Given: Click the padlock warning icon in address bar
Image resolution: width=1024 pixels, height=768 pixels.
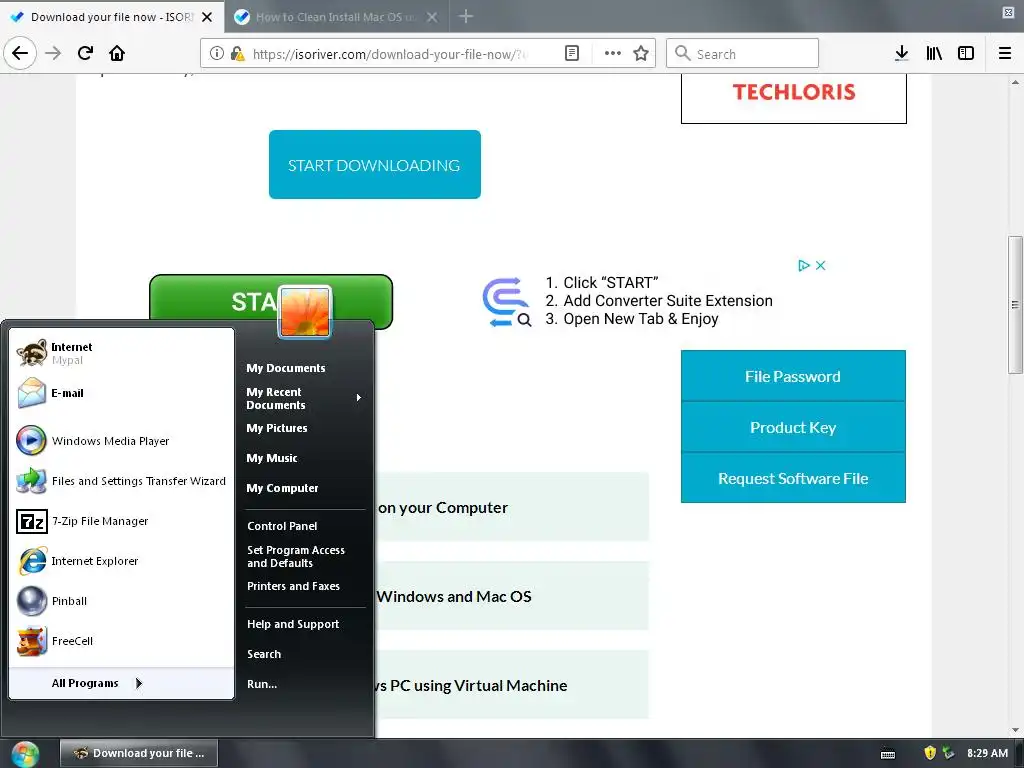Looking at the screenshot, I should 238,54.
